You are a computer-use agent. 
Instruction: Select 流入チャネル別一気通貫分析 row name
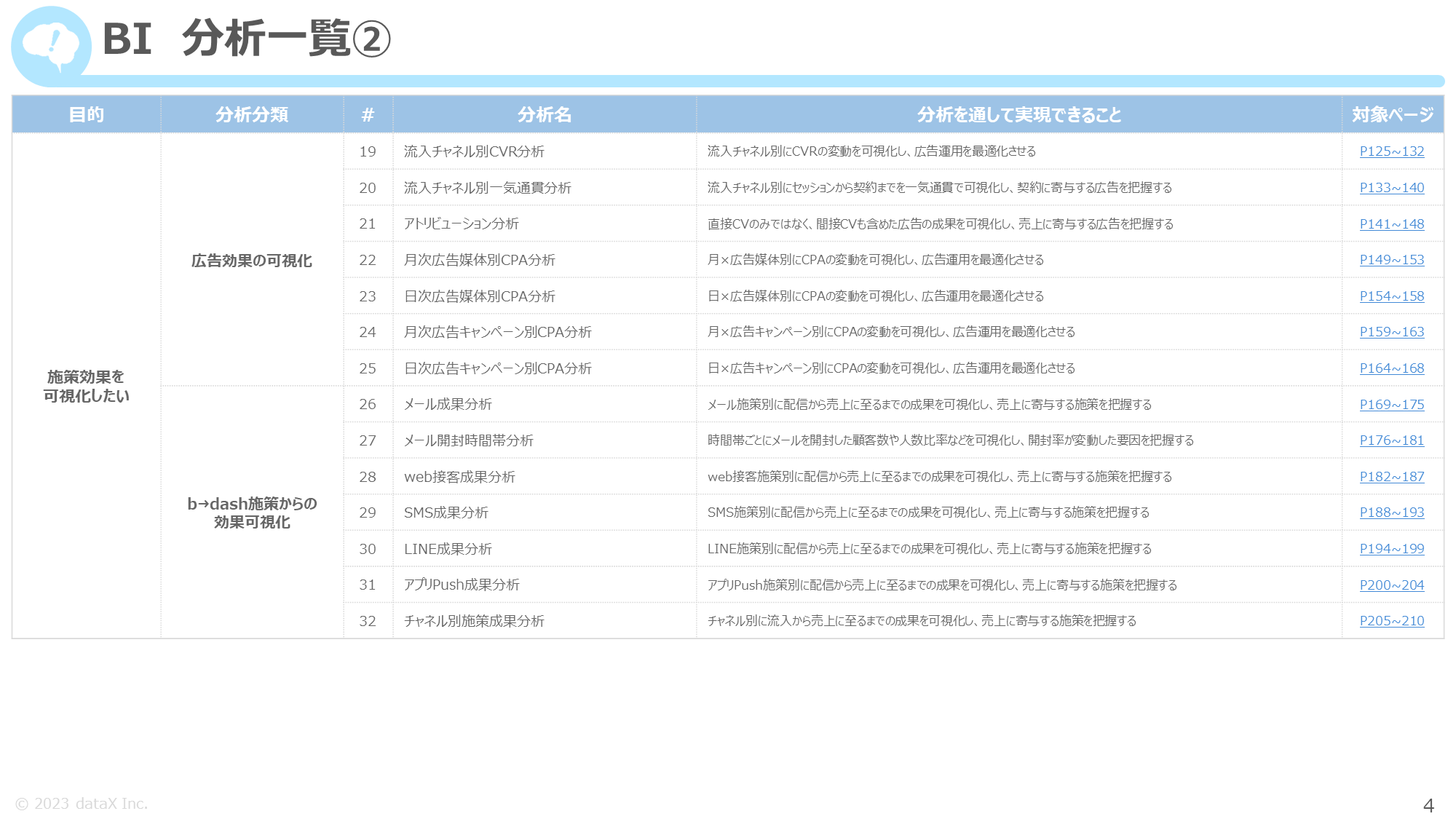[x=488, y=188]
